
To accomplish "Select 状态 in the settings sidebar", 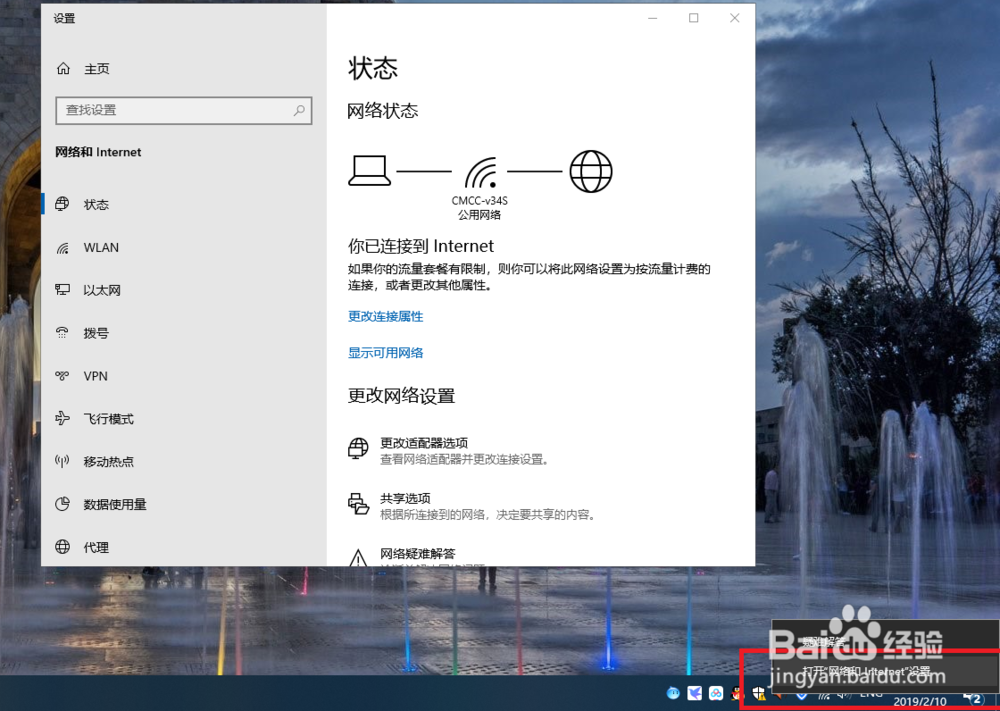I will 184,204.
